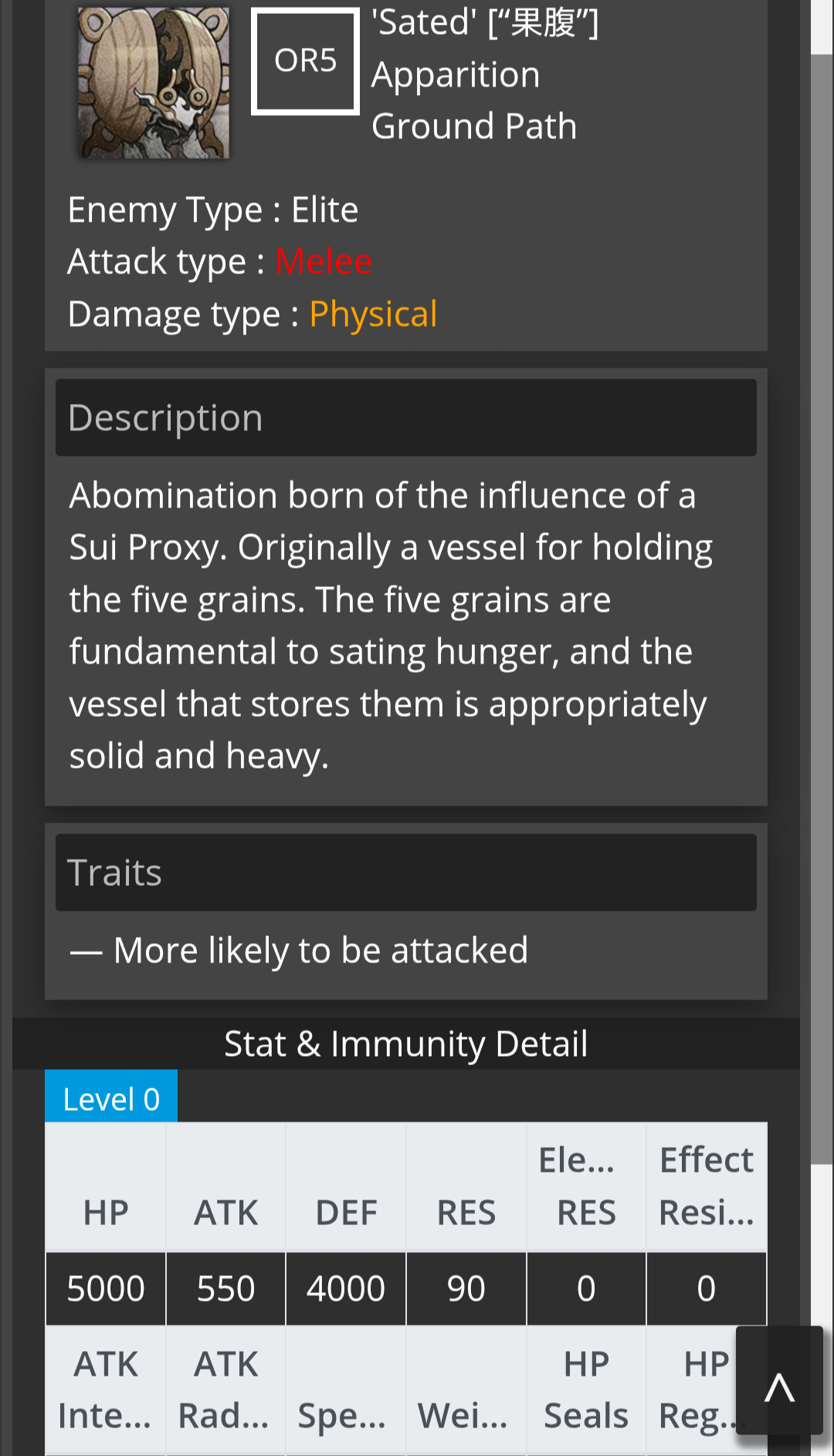This screenshot has width=834, height=1456.
Task: Select the Level 0 tab
Action: point(111,1096)
